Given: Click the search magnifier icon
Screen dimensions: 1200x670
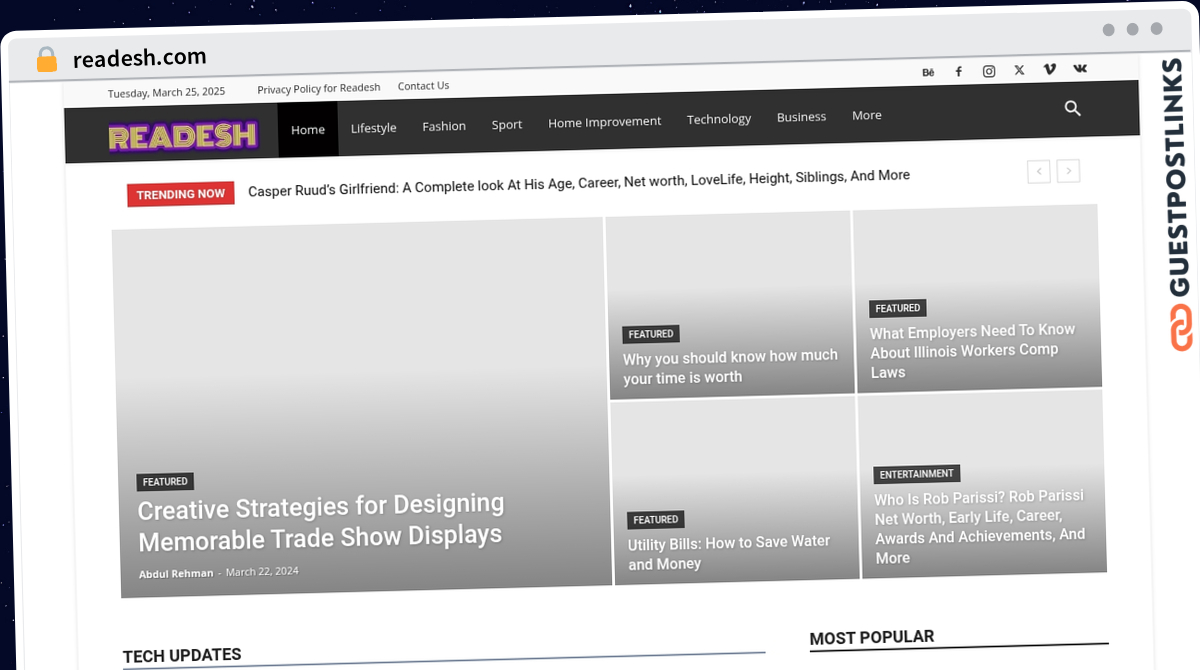Looking at the screenshot, I should [x=1073, y=108].
